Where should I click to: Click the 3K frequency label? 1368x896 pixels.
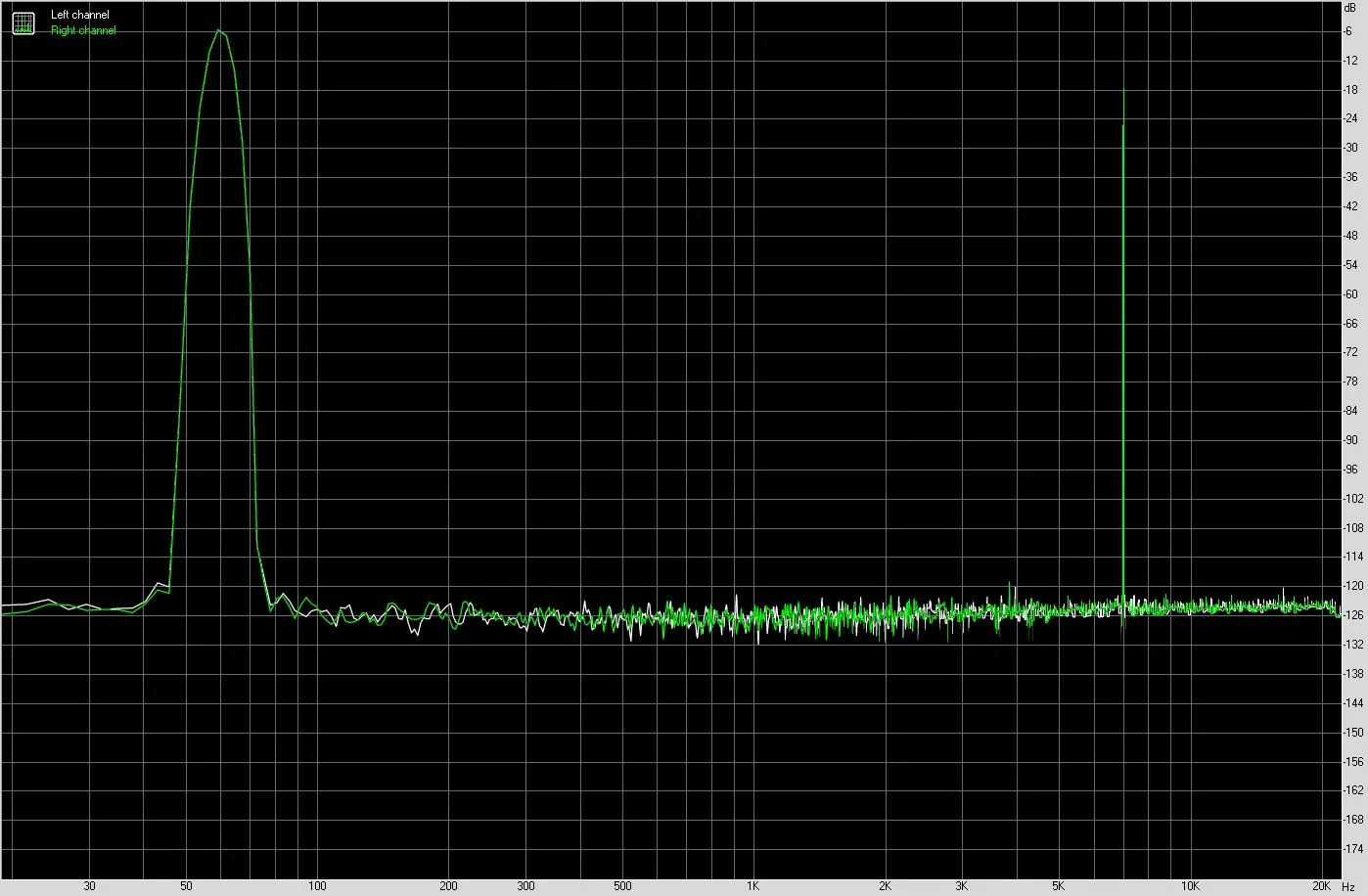pos(962,886)
